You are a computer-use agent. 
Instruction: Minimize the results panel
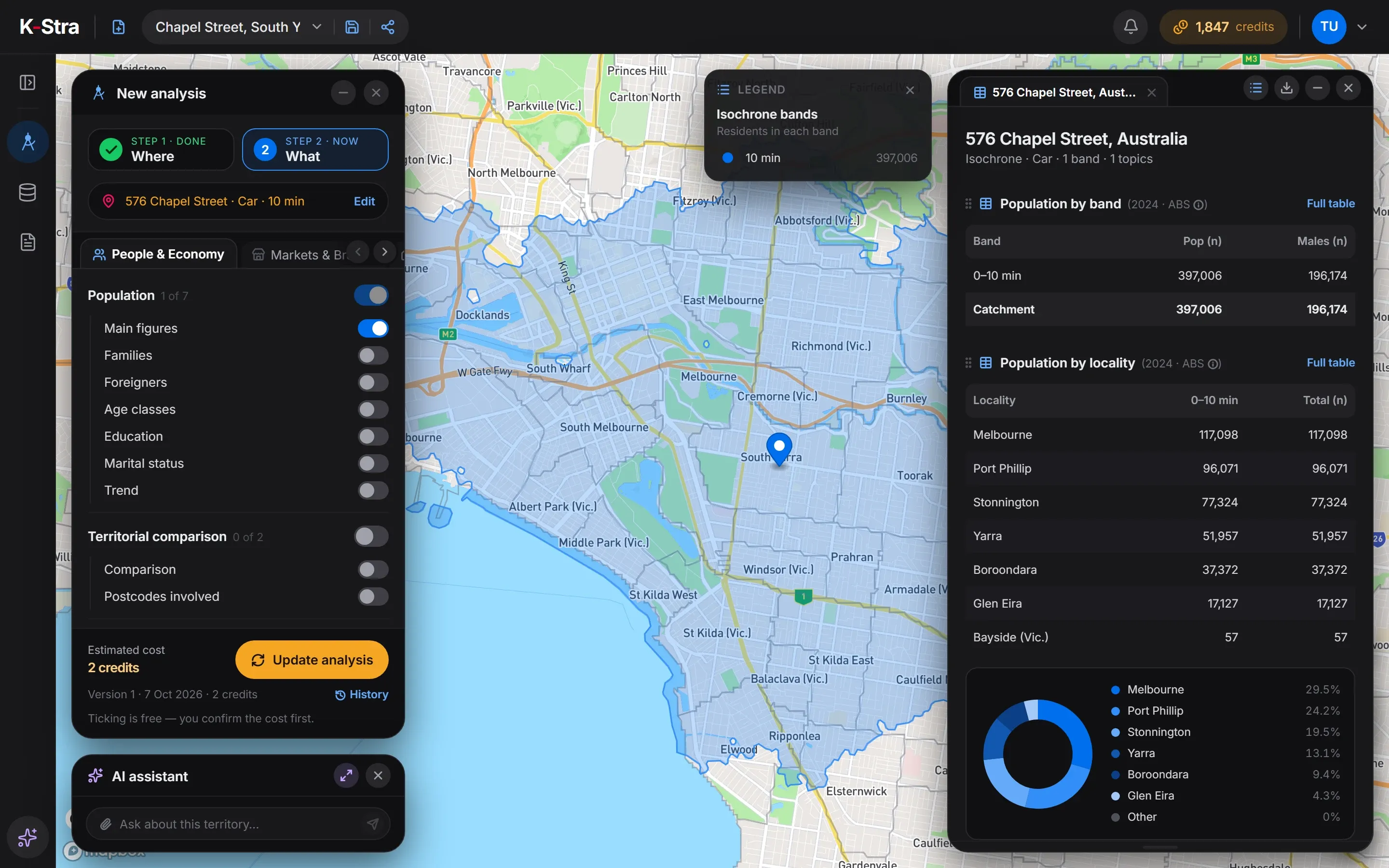[1318, 88]
